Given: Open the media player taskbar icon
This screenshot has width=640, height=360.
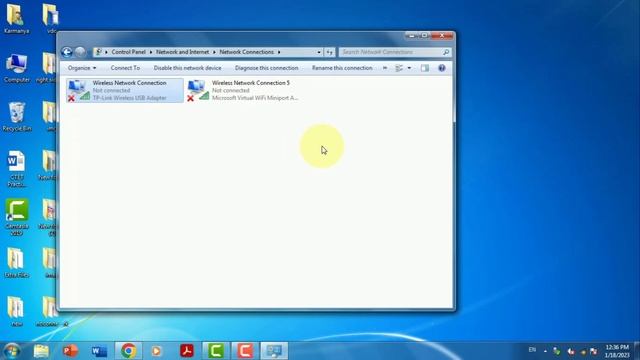Looking at the screenshot, I should pos(157,351).
